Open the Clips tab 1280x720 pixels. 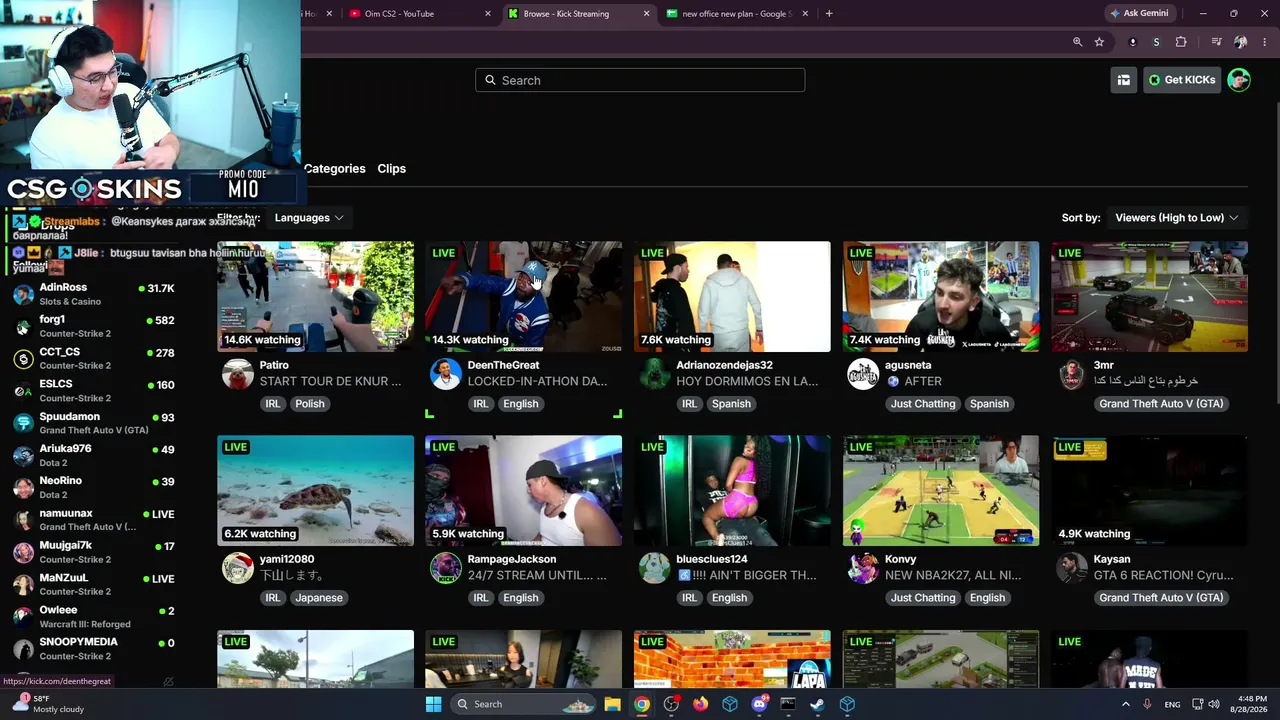coord(392,169)
